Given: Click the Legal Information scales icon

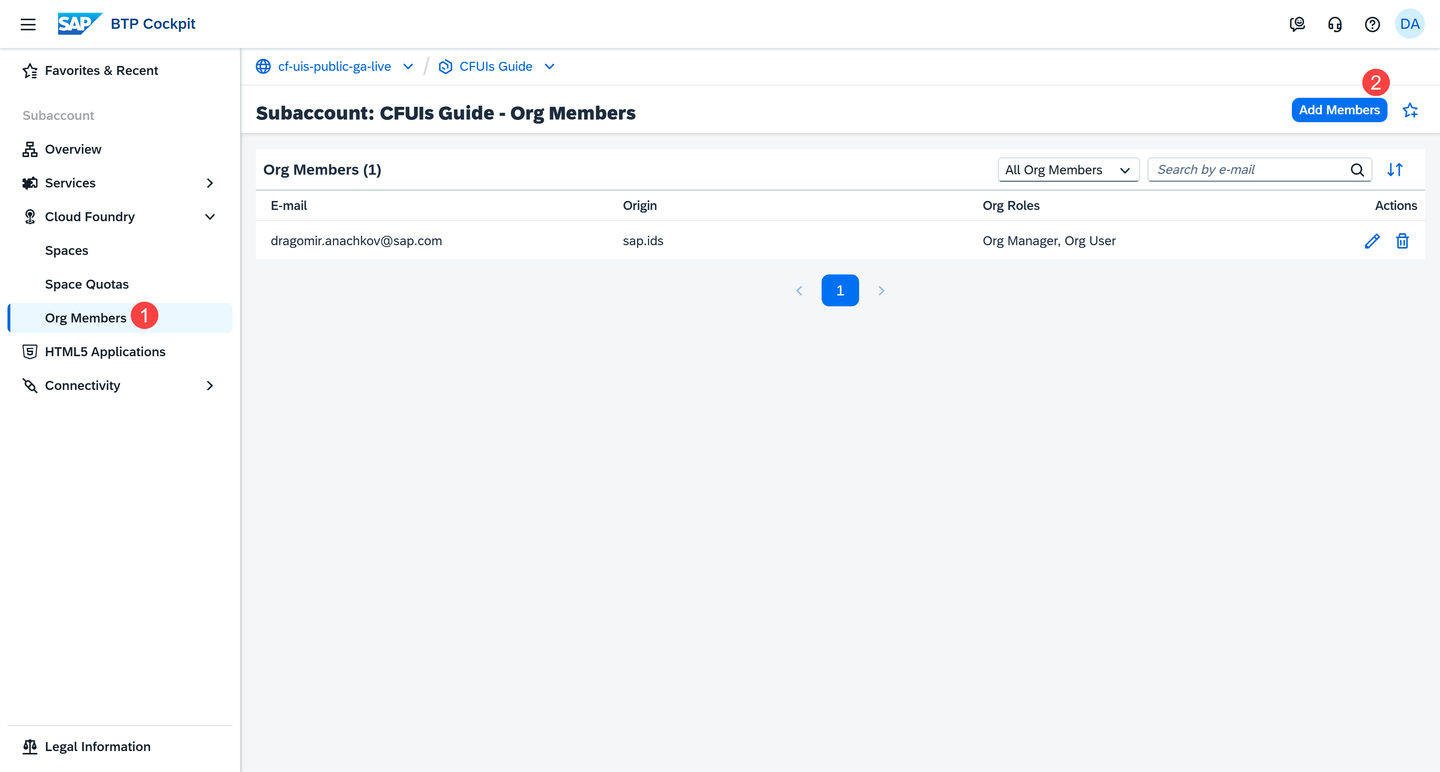Looking at the screenshot, I should [x=30, y=747].
